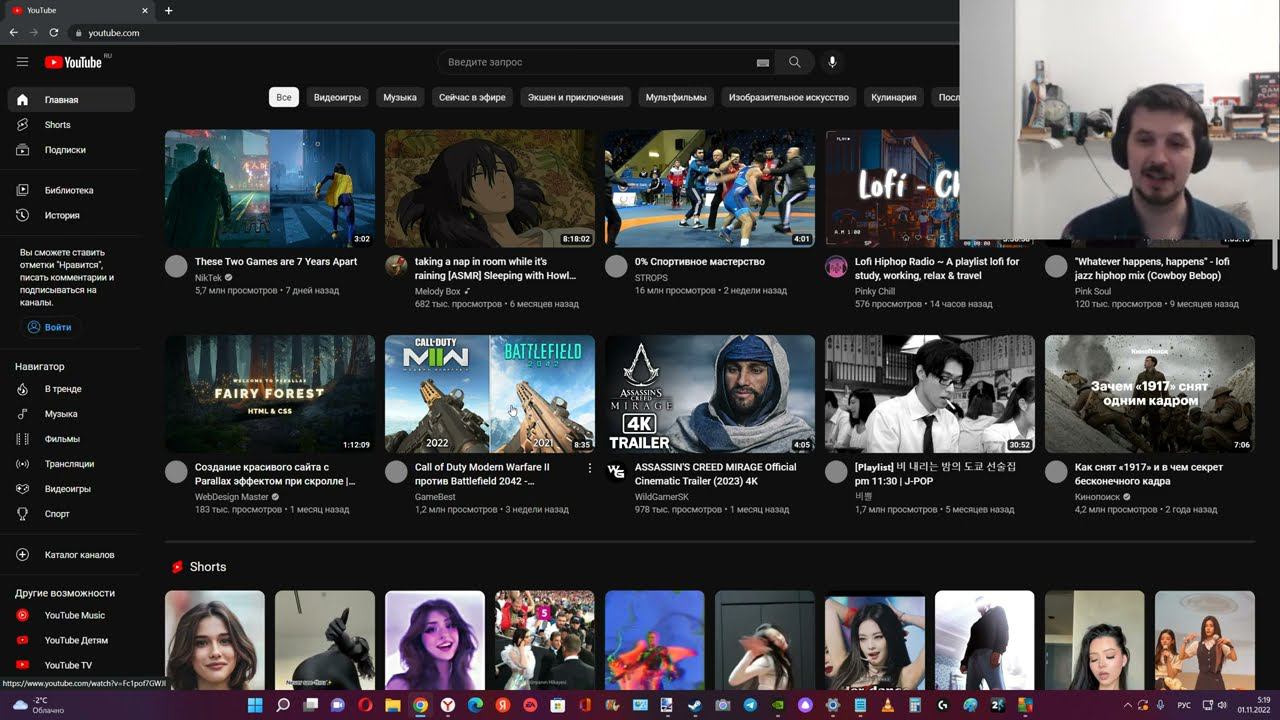Image resolution: width=1280 pixels, height=720 pixels.
Task: Open the weather widget on taskbar
Action: [x=38, y=706]
